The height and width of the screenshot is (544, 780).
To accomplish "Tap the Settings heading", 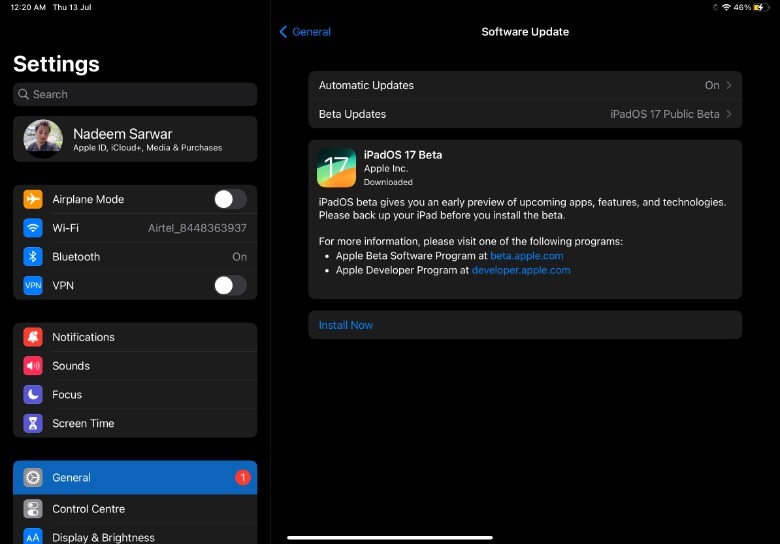I will pyautogui.click(x=56, y=64).
